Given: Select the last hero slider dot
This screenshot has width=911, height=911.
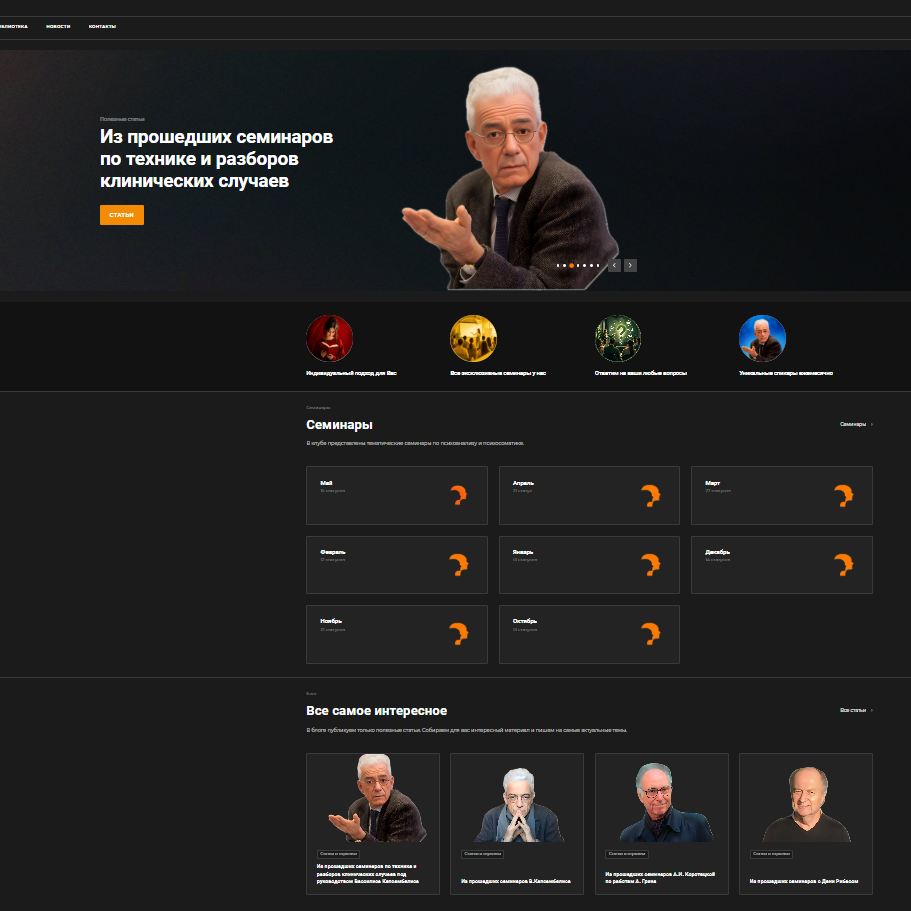Looking at the screenshot, I should (x=598, y=265).
